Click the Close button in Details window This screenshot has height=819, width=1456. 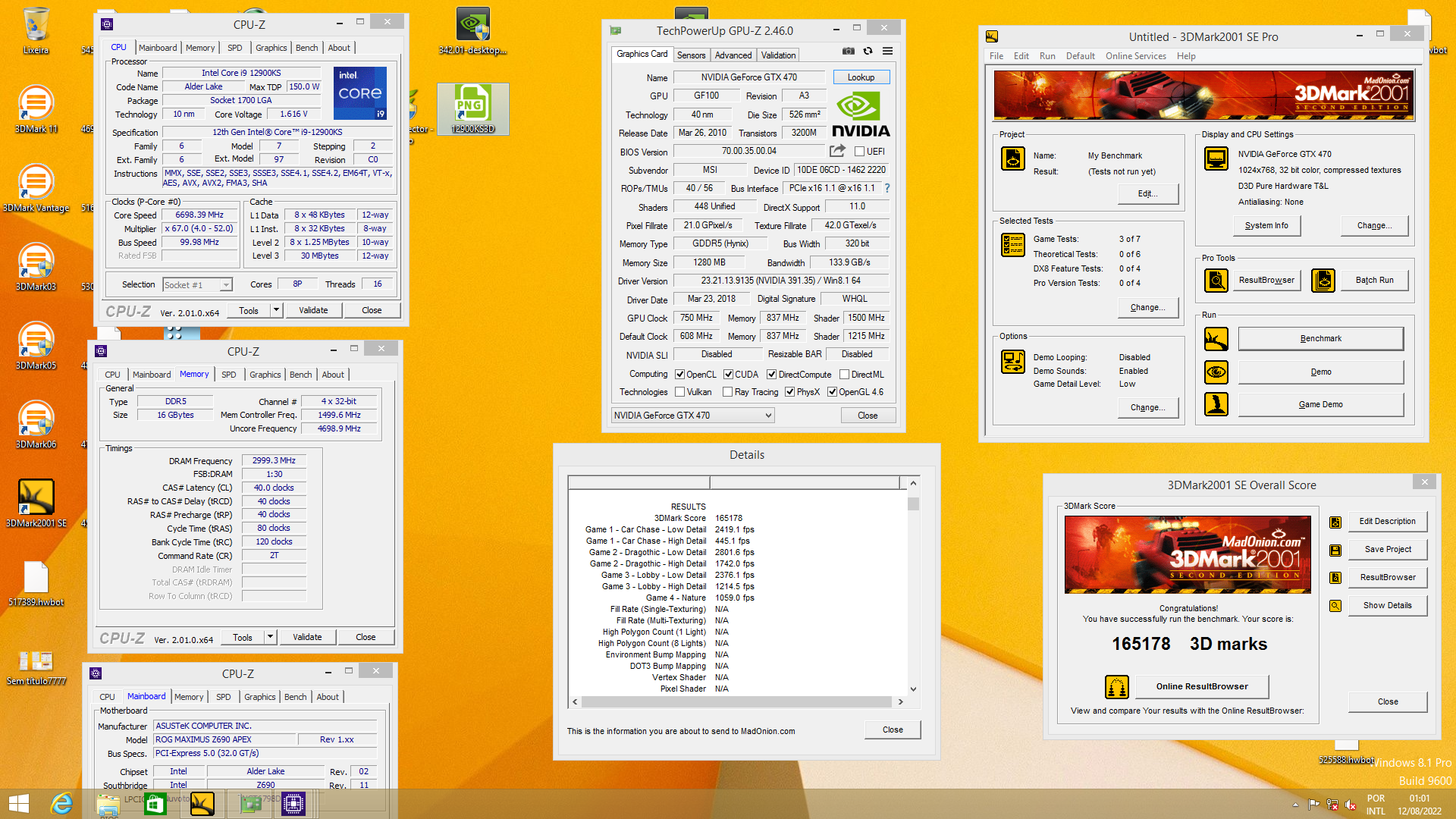[x=893, y=730]
